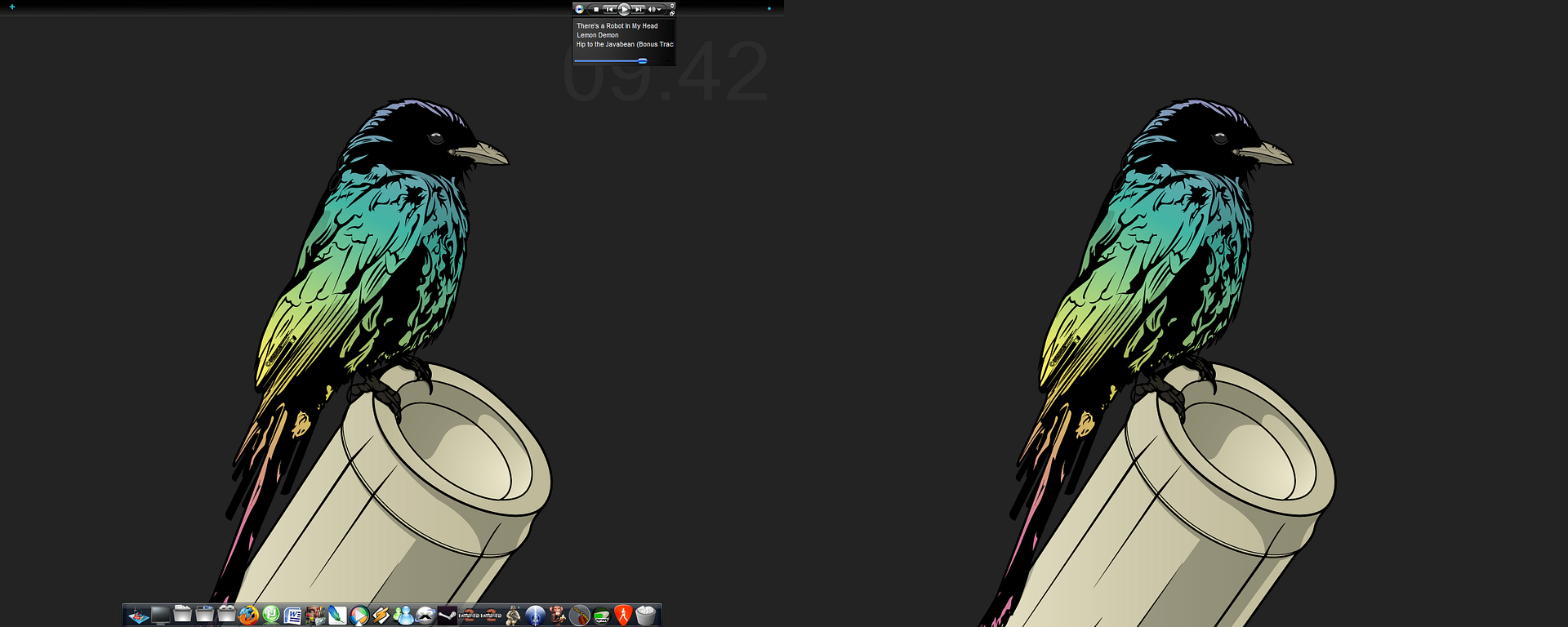
Task: Stop playback in the media player widget
Action: [x=596, y=9]
